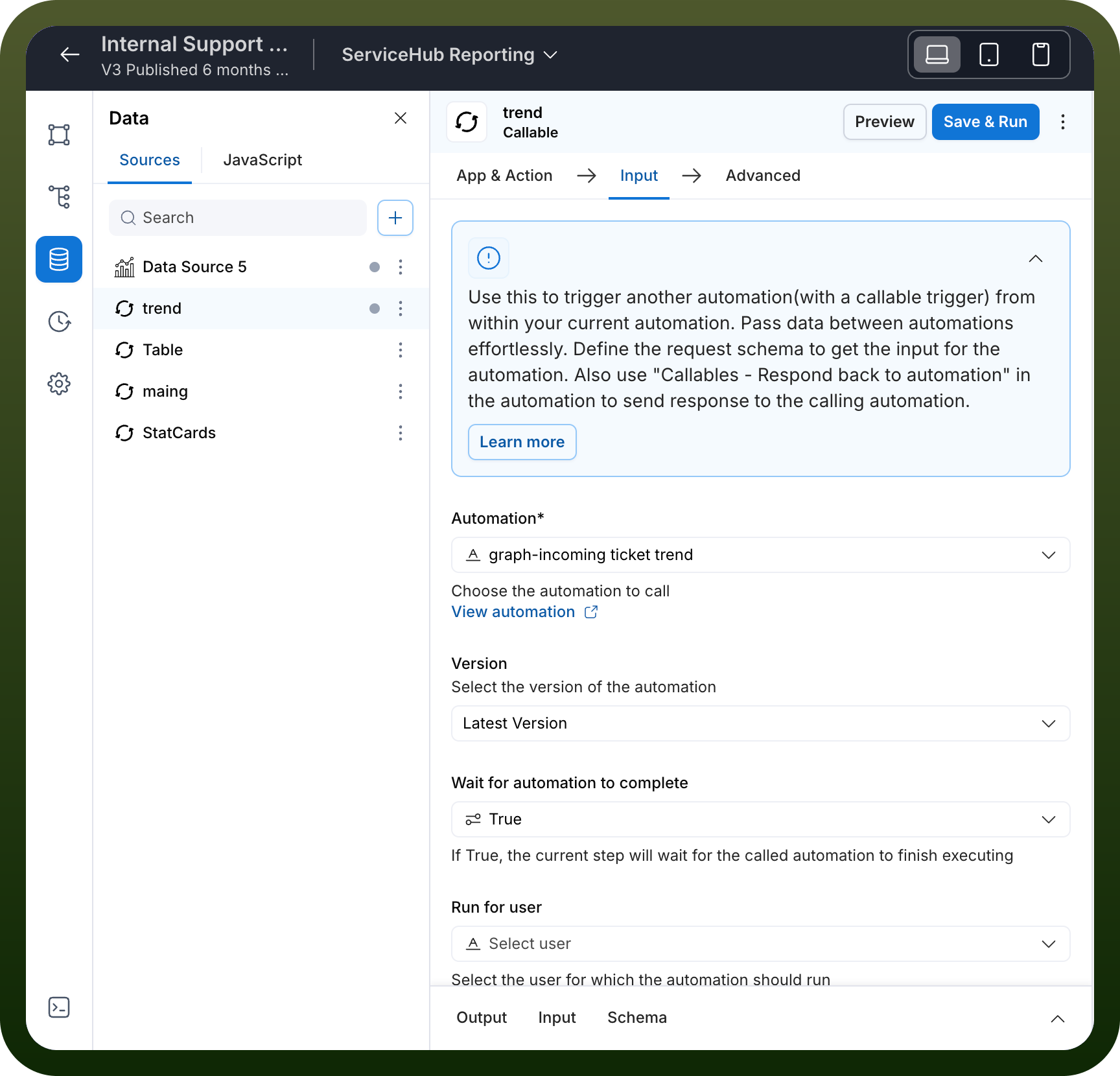Switch to the Sources tab

(x=150, y=160)
